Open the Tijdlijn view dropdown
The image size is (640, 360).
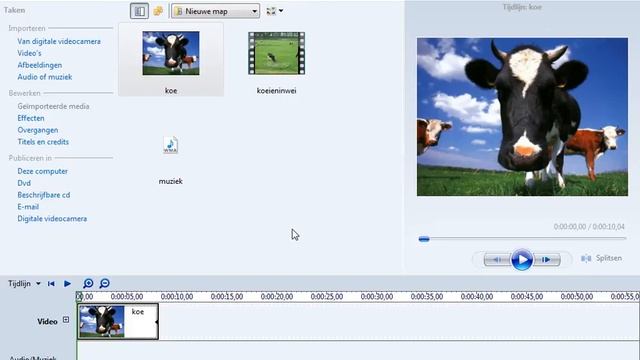tap(24, 283)
